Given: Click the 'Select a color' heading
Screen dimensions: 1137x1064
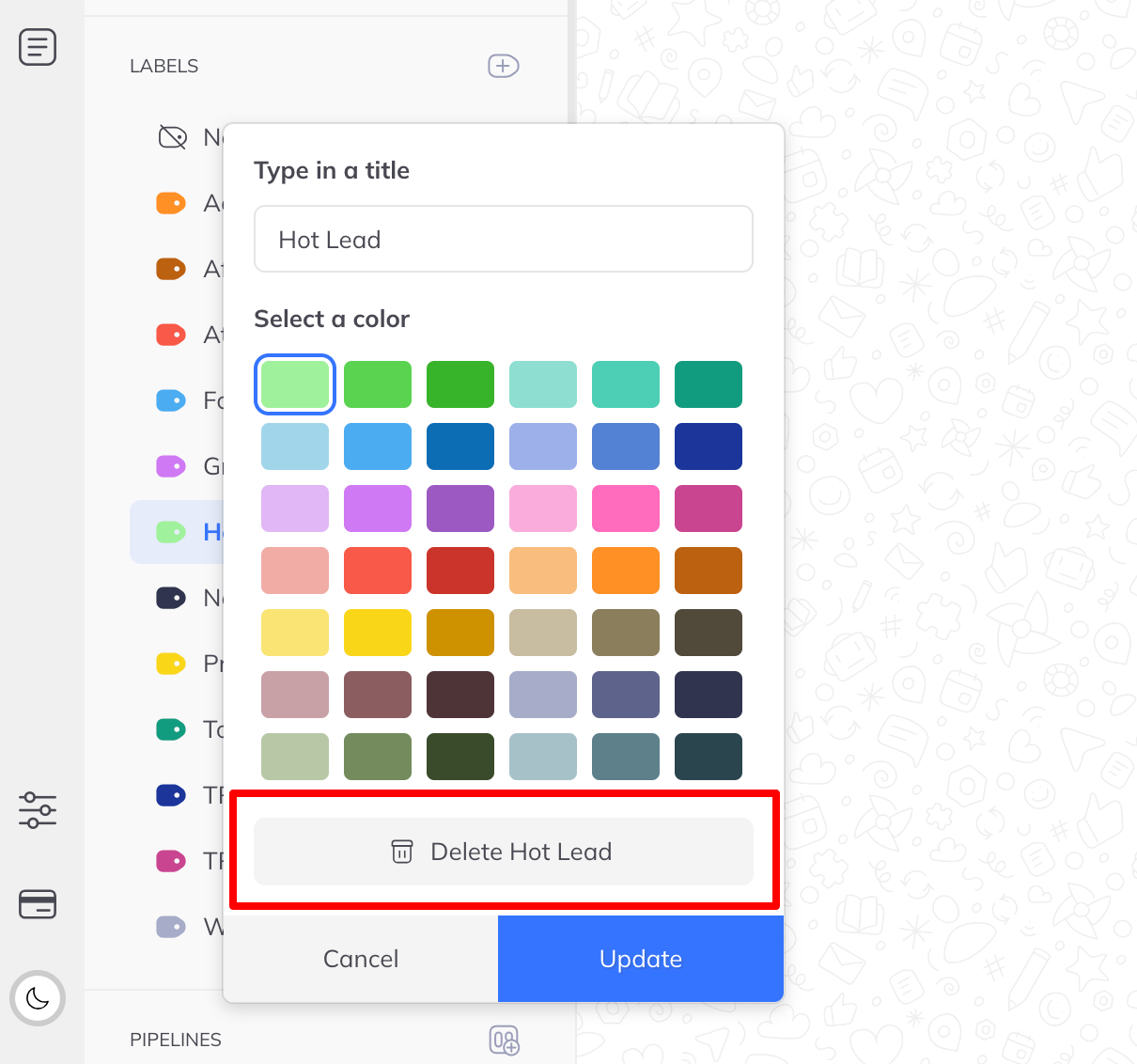Looking at the screenshot, I should (332, 319).
